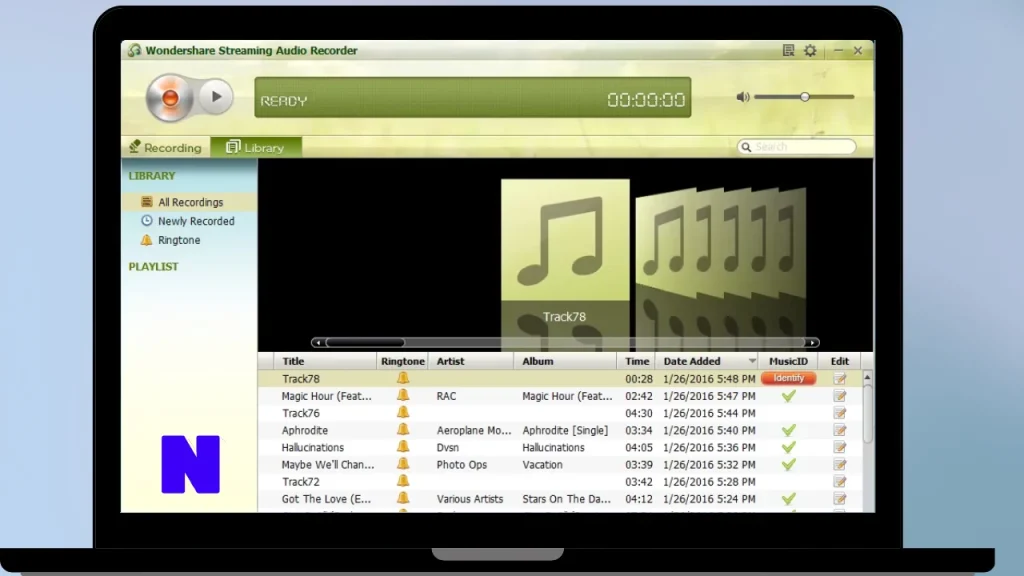Viewport: 1024px width, 576px height.
Task: Select the Magic Hour (Feat... title
Action: (327, 396)
